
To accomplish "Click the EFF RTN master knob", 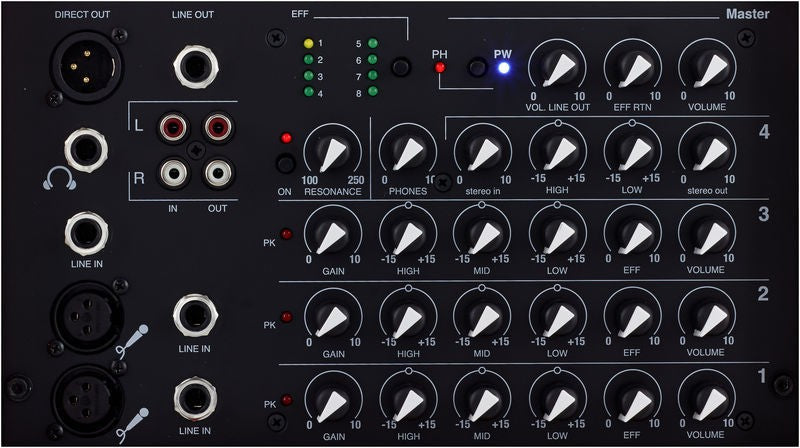I will click(x=633, y=68).
